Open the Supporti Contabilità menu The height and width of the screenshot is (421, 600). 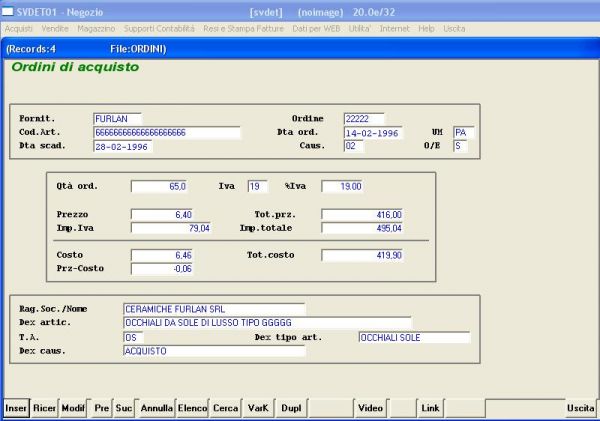(159, 29)
